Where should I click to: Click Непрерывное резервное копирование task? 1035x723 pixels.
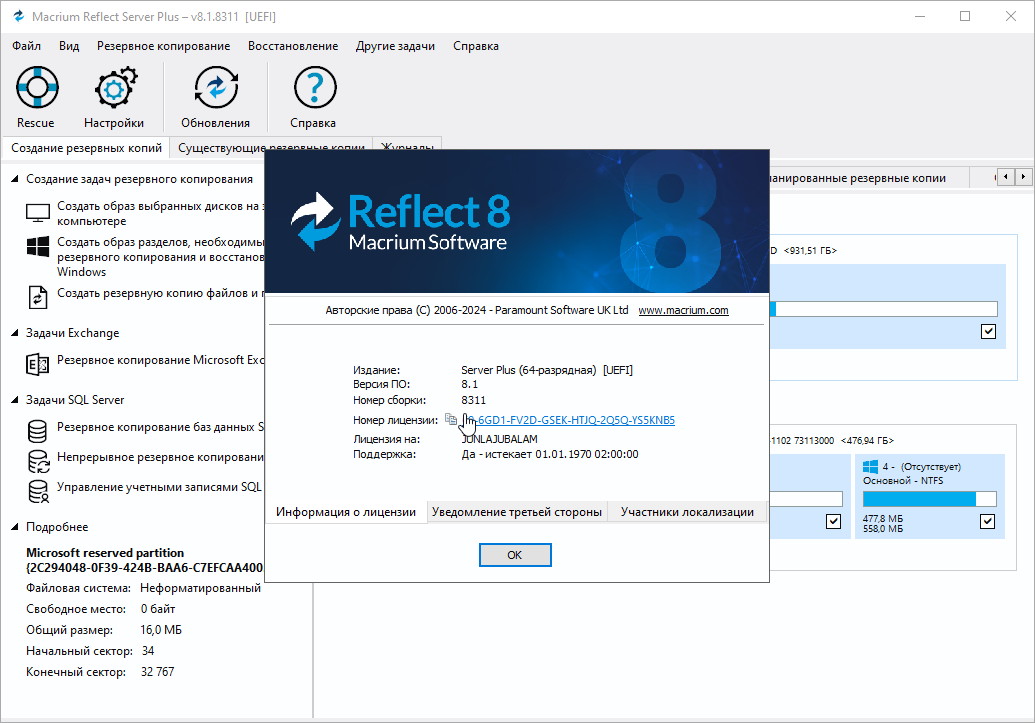click(x=160, y=457)
